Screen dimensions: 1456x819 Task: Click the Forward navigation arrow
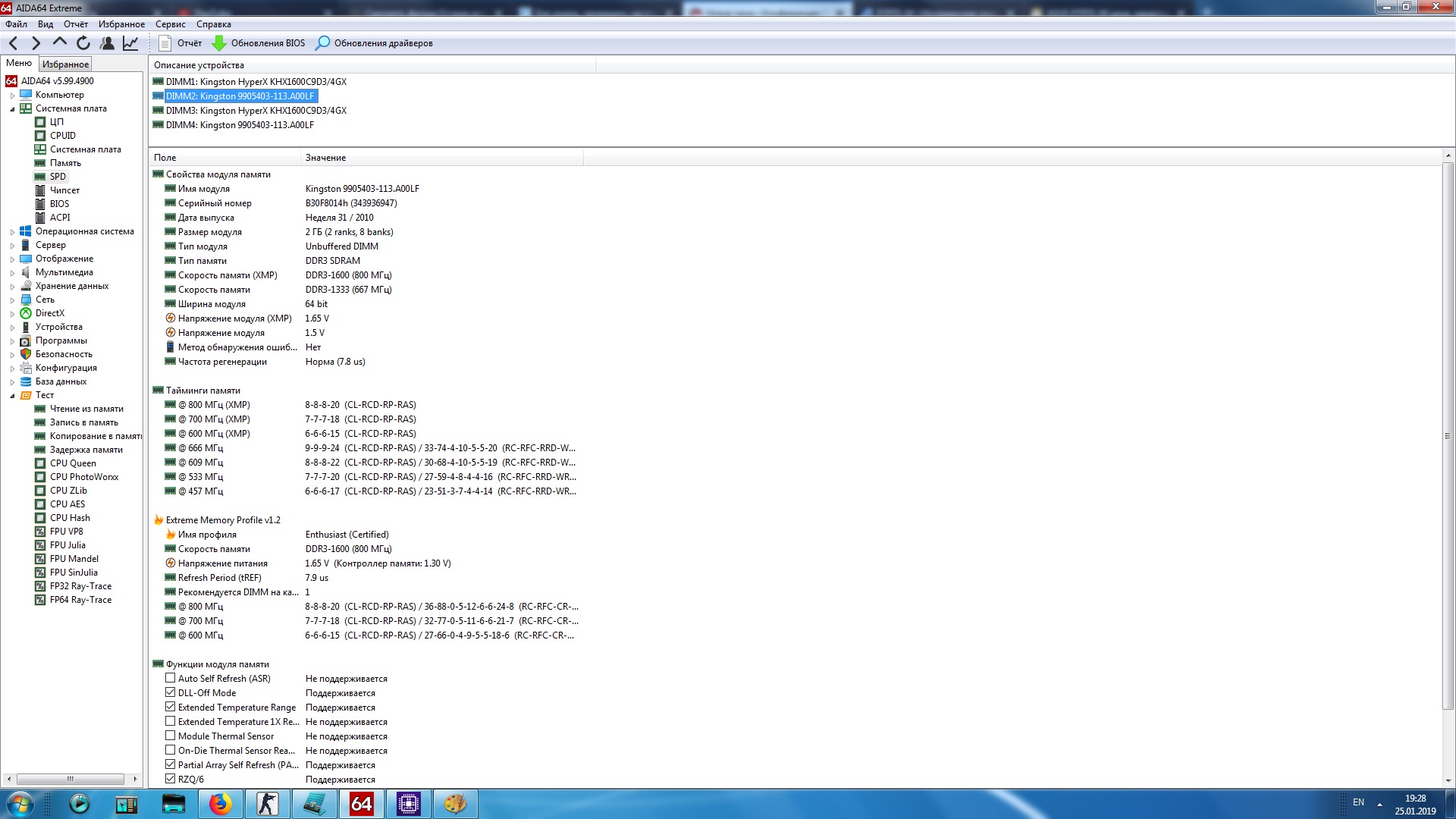point(36,43)
